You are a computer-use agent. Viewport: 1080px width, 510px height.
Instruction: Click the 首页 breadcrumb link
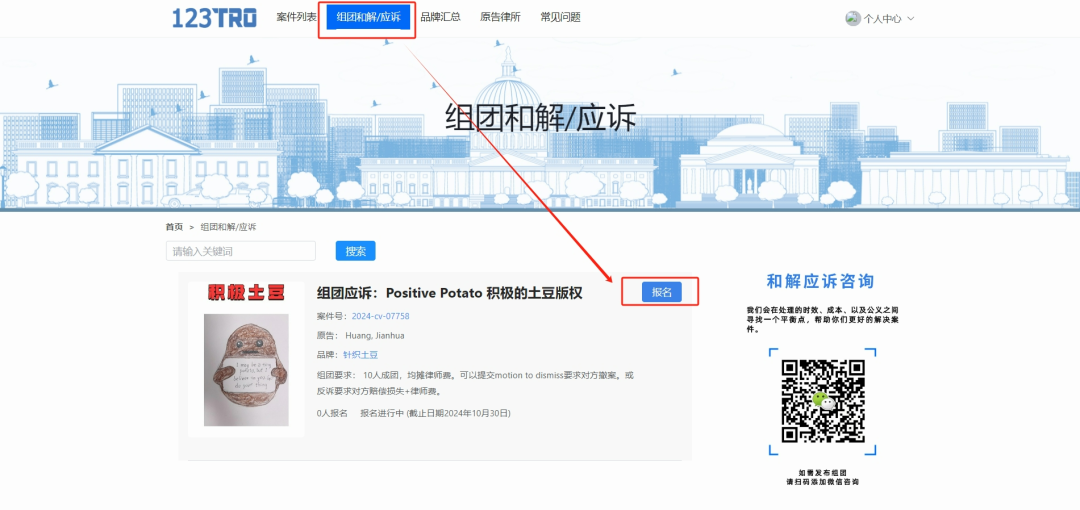tap(174, 227)
